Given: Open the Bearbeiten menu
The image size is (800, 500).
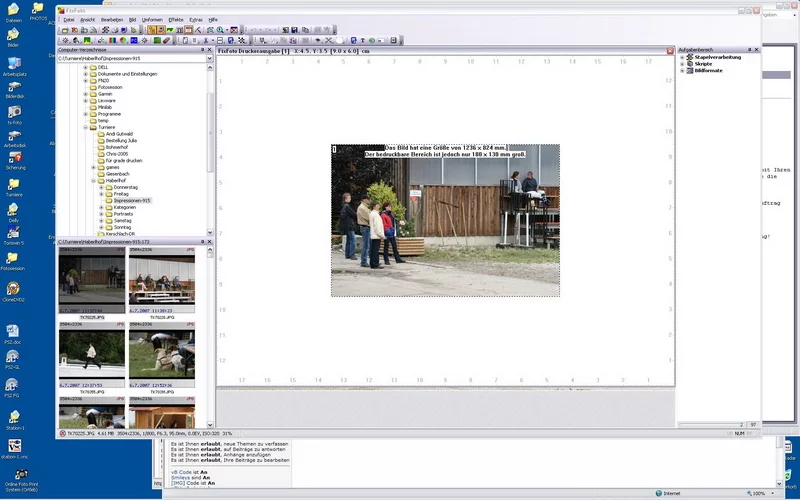Looking at the screenshot, I should [112, 20].
